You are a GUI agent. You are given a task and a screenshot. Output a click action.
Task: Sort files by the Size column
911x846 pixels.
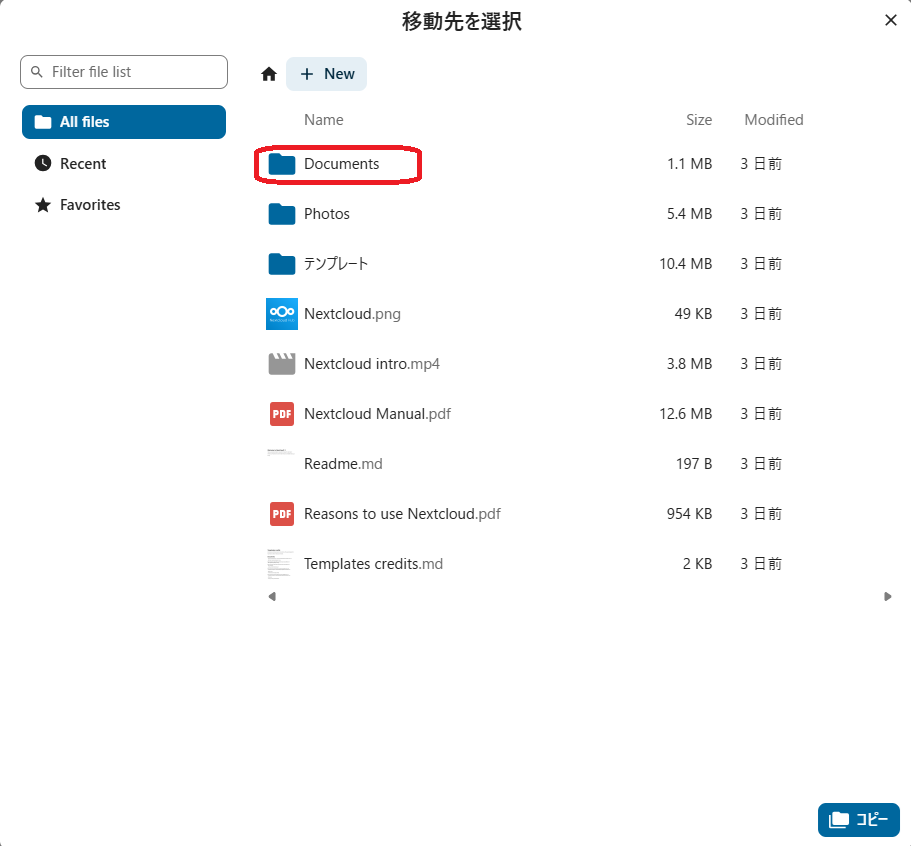[699, 120]
